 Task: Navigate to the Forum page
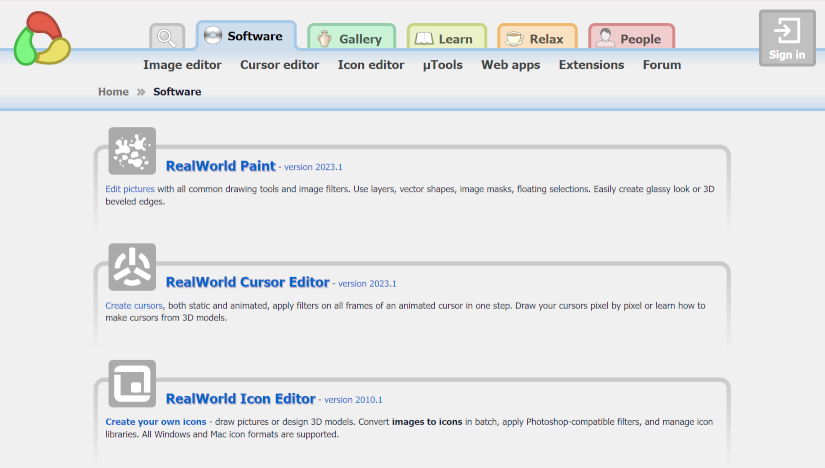[x=661, y=65]
